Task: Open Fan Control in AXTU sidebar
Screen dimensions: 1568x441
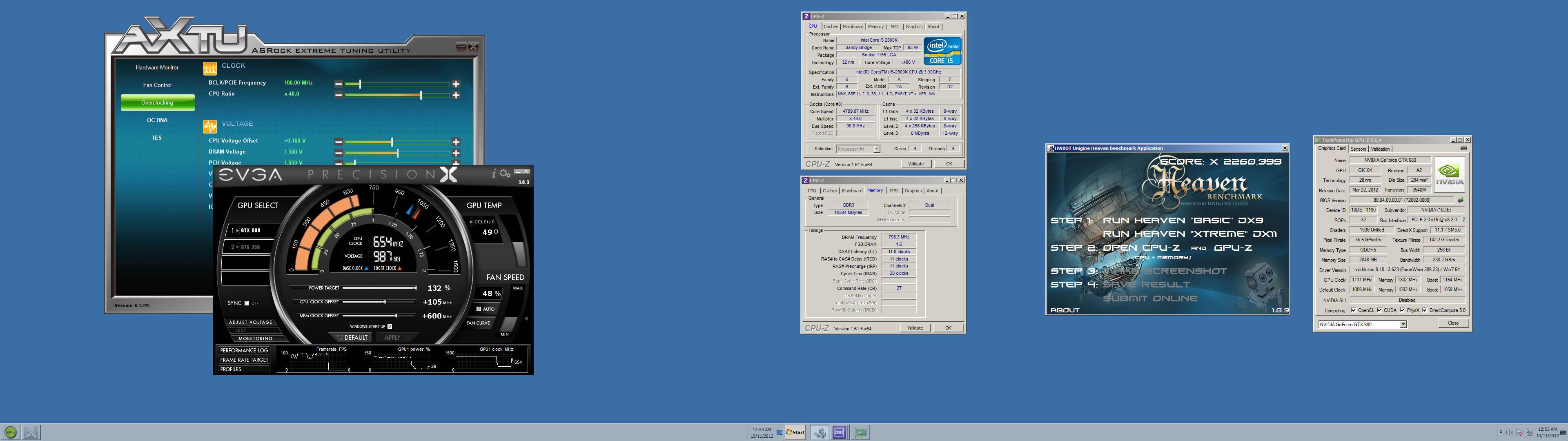Action: pos(157,85)
